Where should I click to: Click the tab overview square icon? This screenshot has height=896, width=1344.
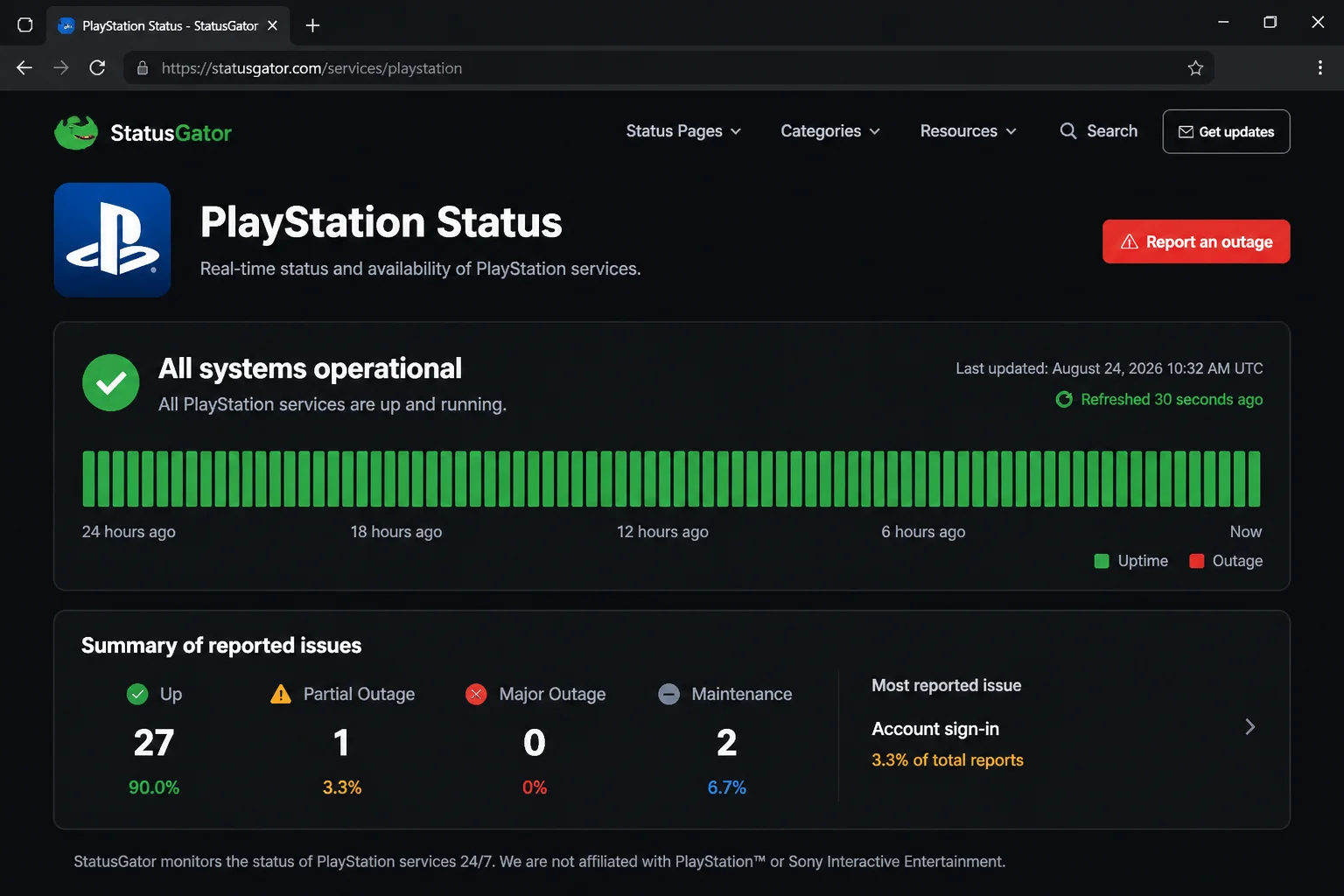point(25,24)
